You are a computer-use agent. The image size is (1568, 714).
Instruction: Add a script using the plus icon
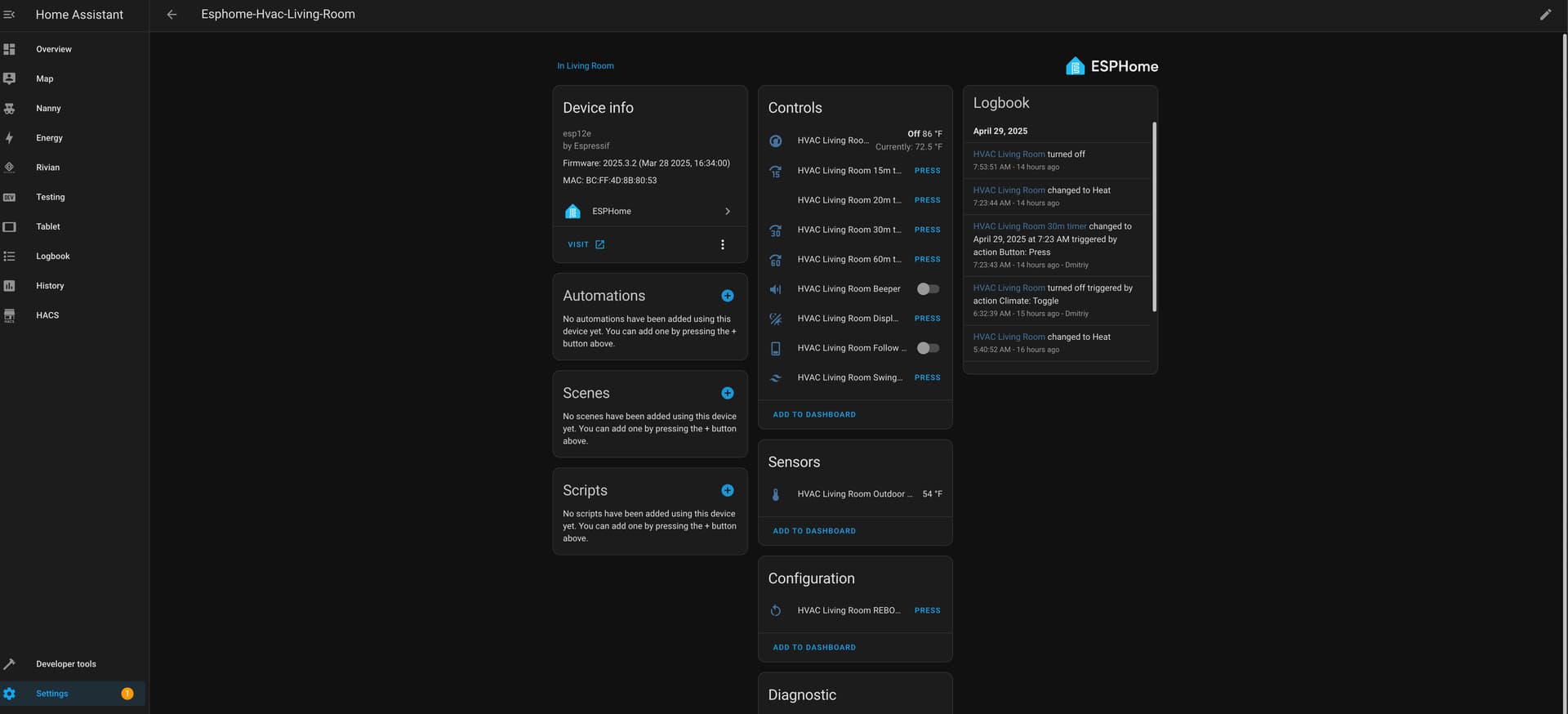click(727, 490)
